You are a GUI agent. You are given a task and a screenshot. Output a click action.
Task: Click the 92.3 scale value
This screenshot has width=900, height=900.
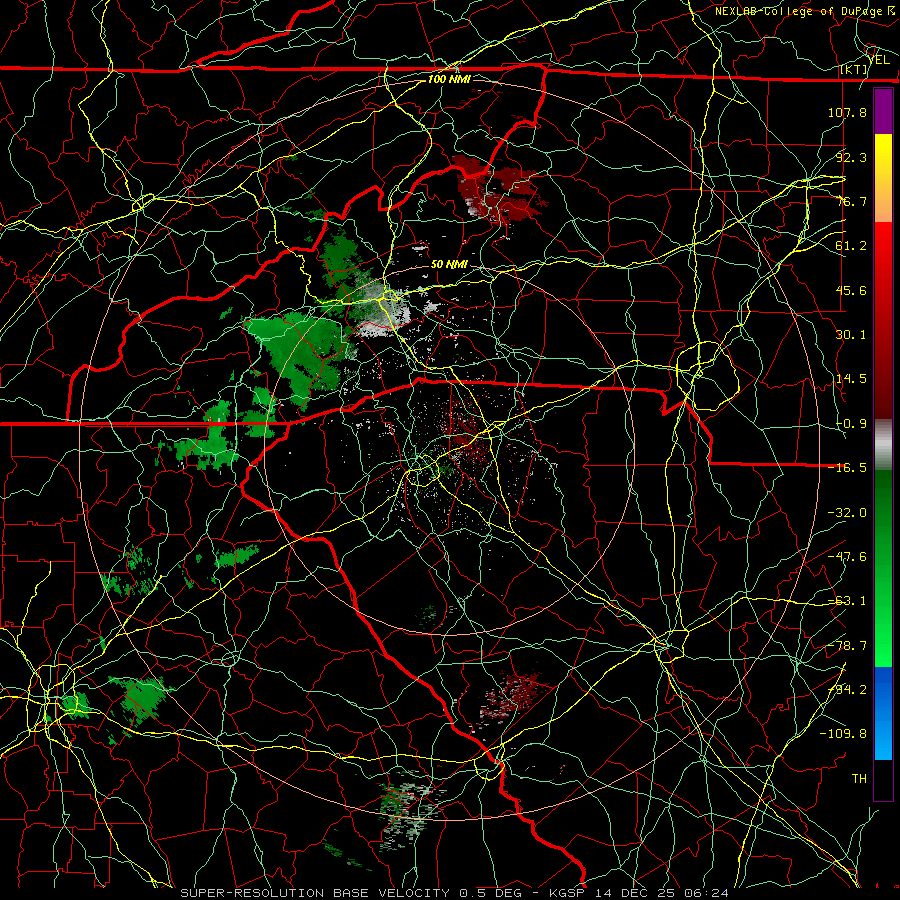tap(851, 157)
